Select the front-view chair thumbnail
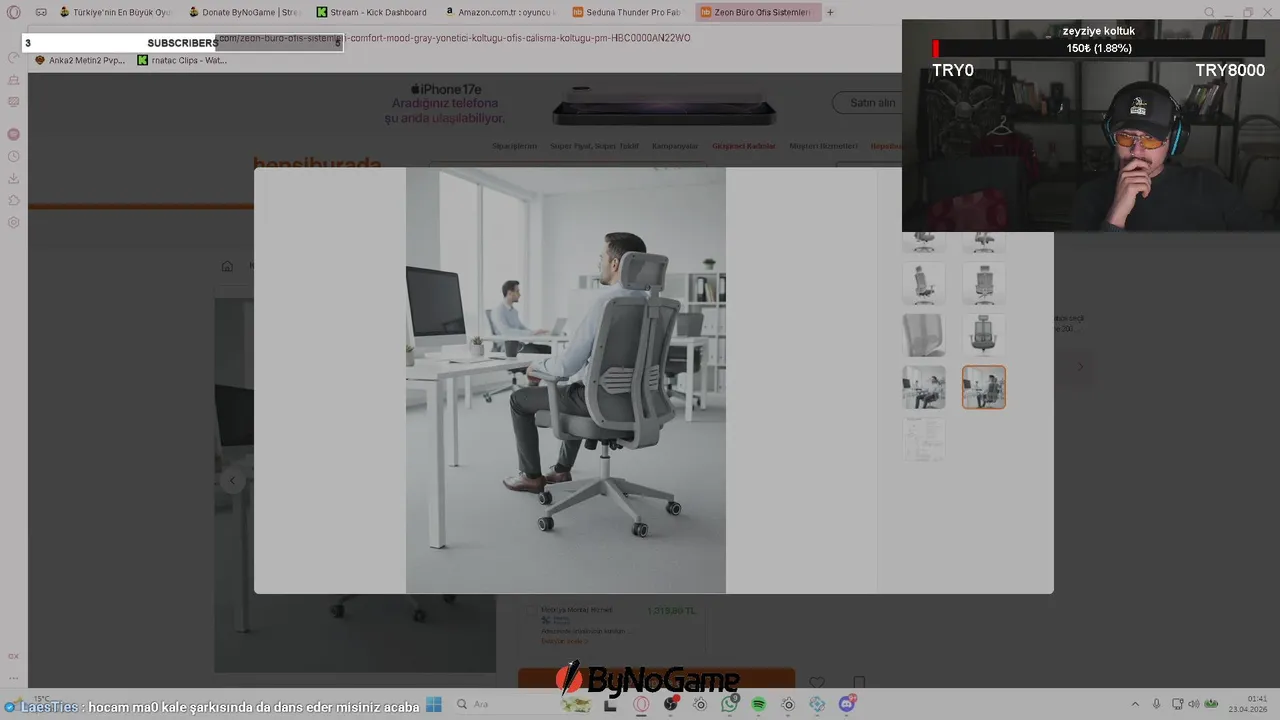 tap(984, 335)
